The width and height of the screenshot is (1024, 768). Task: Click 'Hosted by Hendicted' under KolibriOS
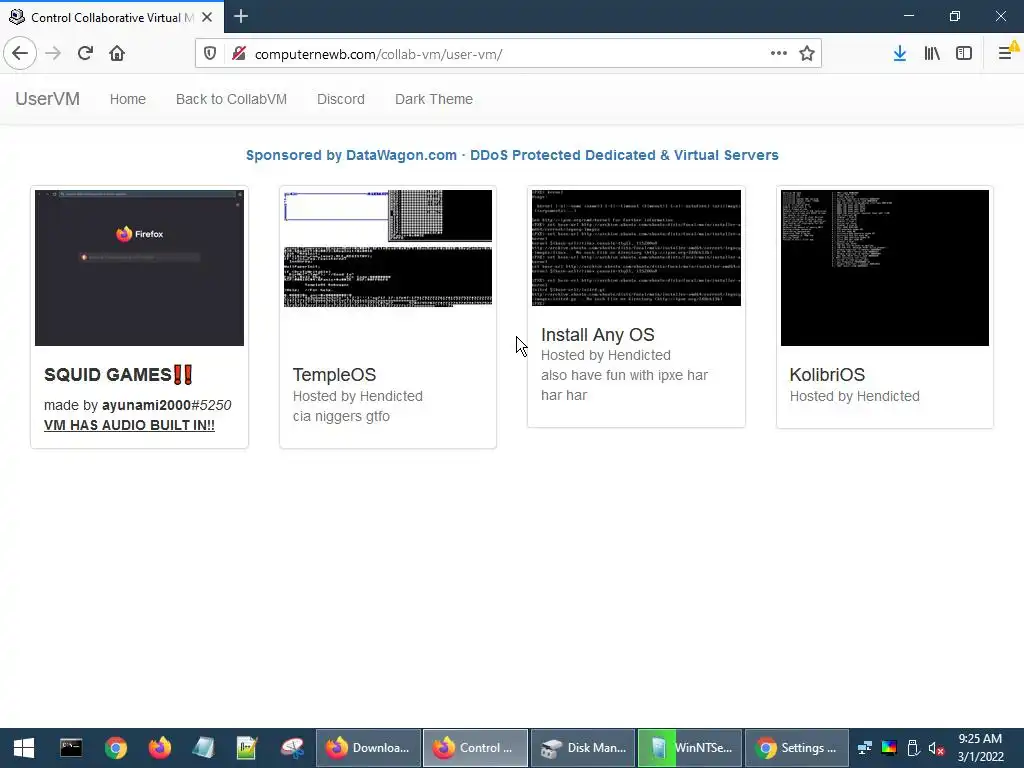pyautogui.click(x=854, y=396)
